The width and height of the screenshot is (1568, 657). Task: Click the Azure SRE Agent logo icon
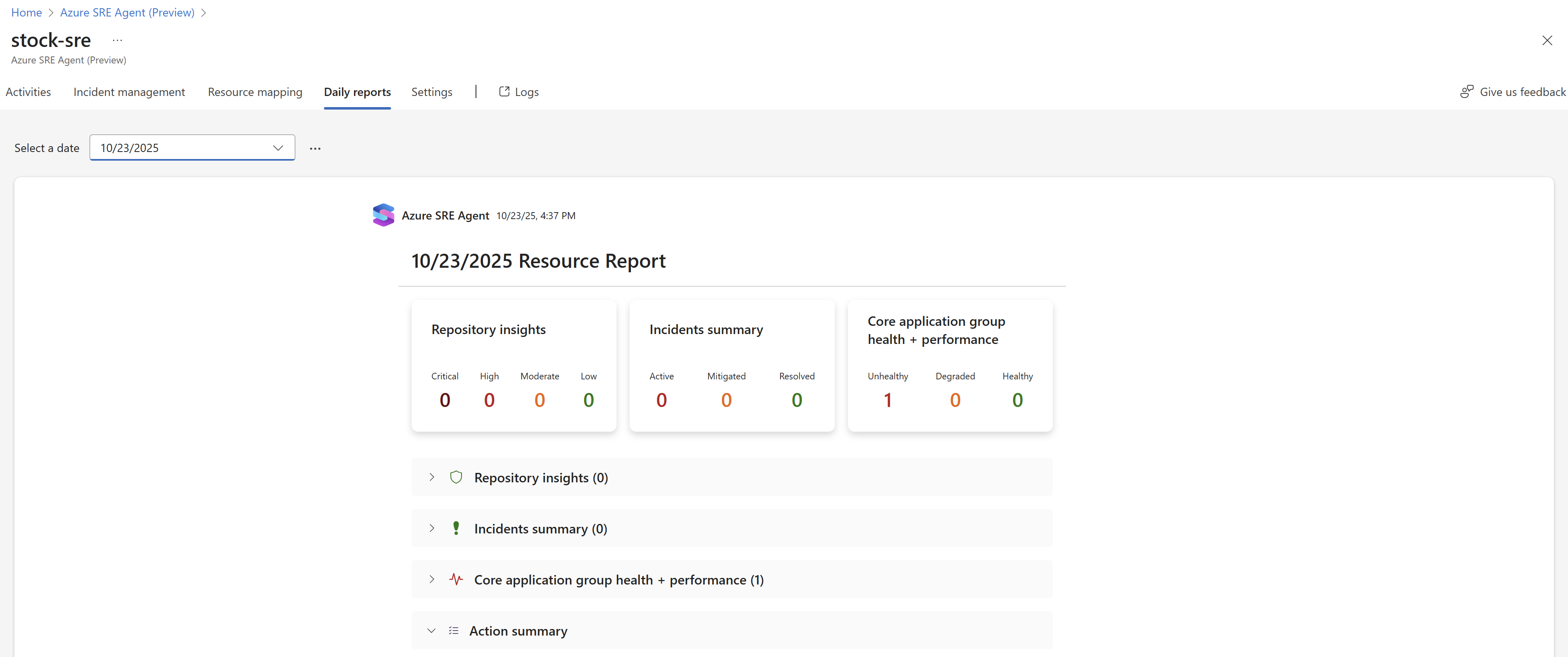click(384, 215)
